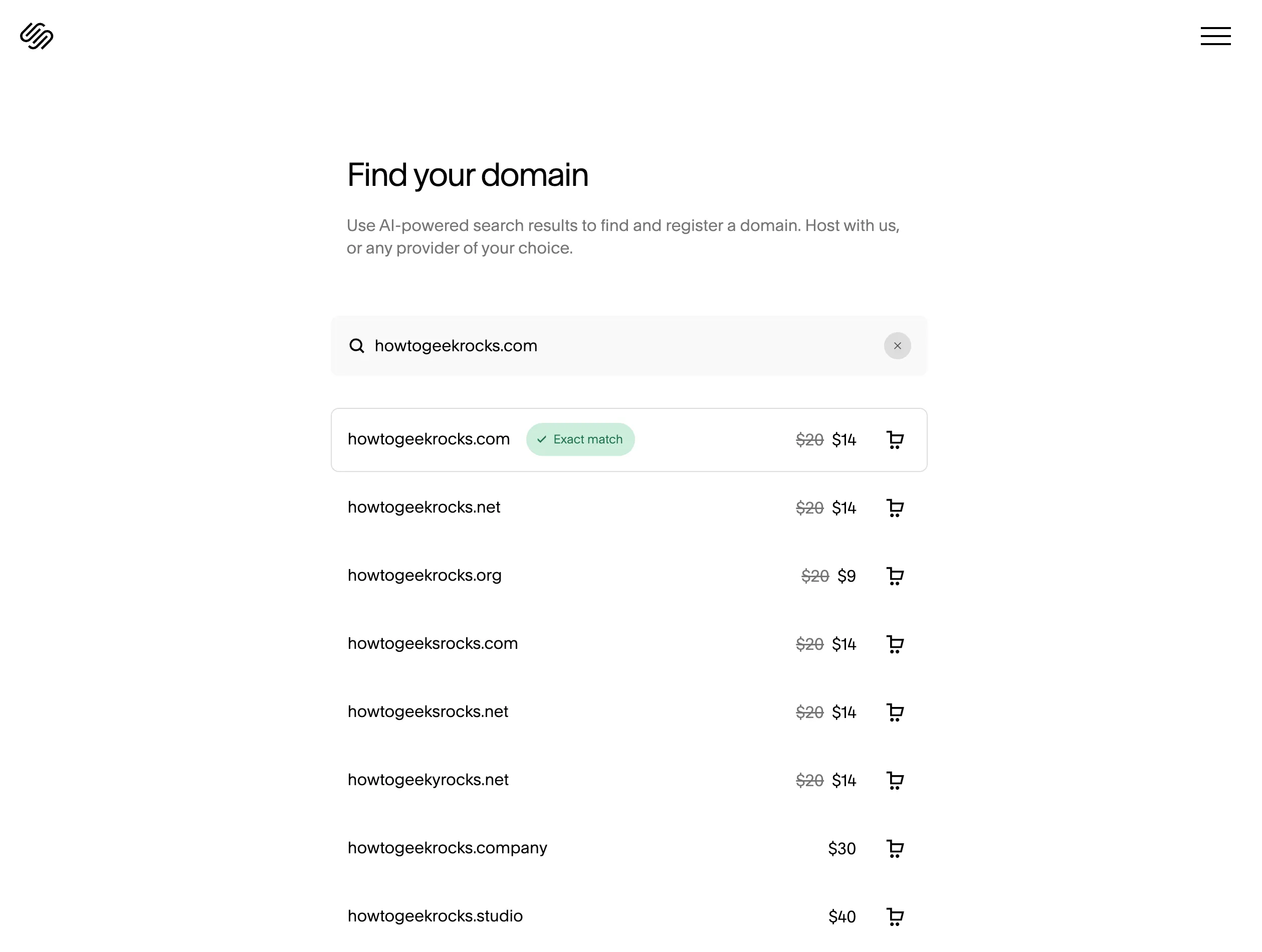Click the $9 price for howtogeekrocks.org
Image resolution: width=1262 pixels, height=952 pixels.
846,576
